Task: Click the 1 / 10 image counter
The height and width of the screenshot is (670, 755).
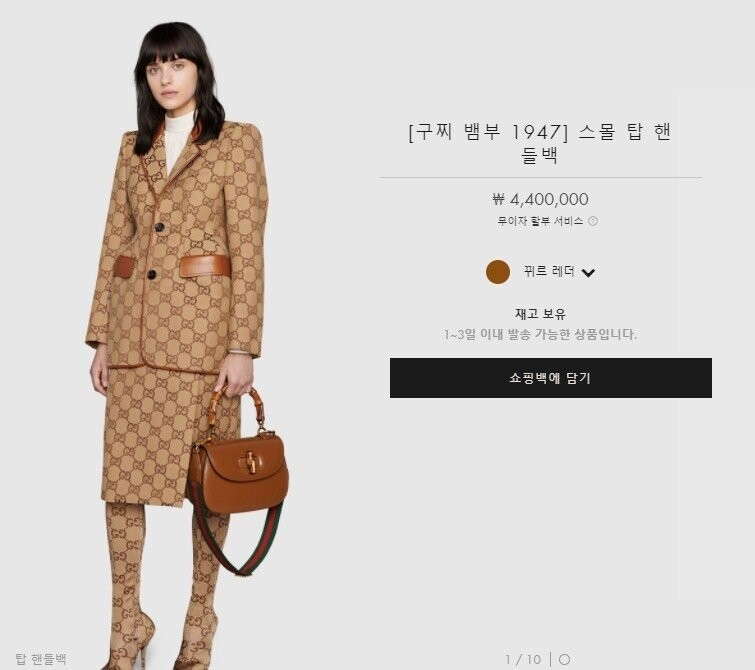Action: click(523, 659)
